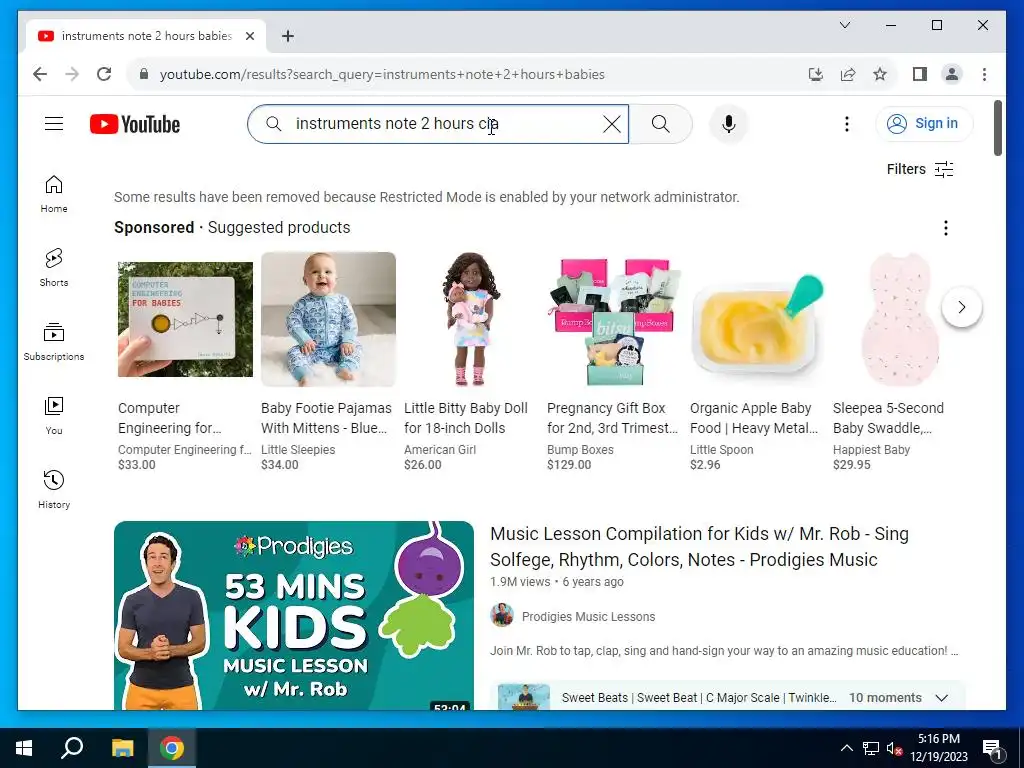The image size is (1024, 768).
Task: Open Computer Engineering for Babies product
Action: click(x=185, y=418)
